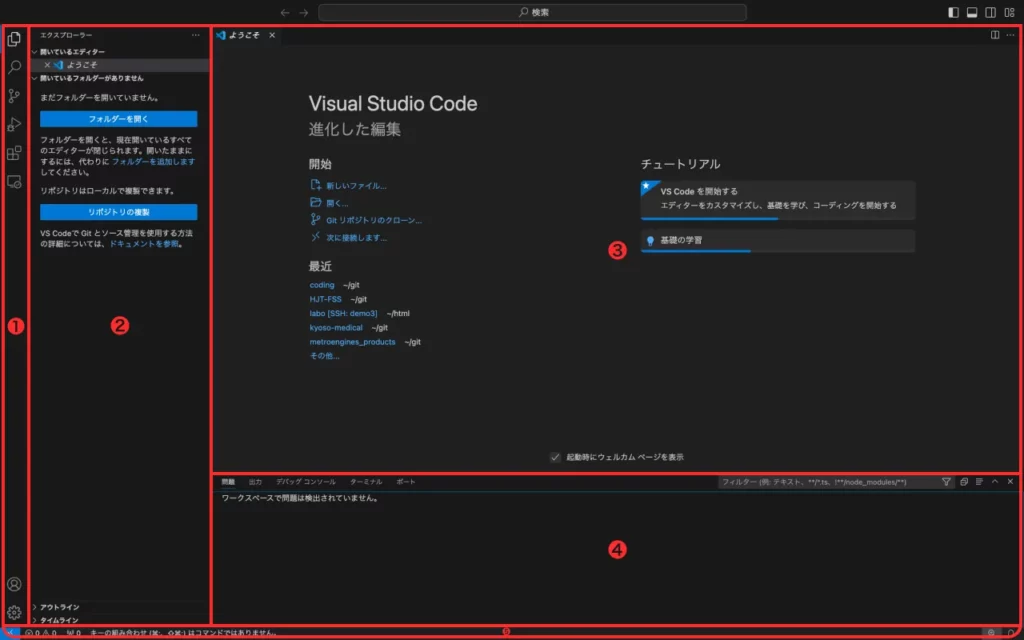Expand the 基礎の学習 tutorial card
Viewport: 1024px width, 640px height.
point(778,241)
